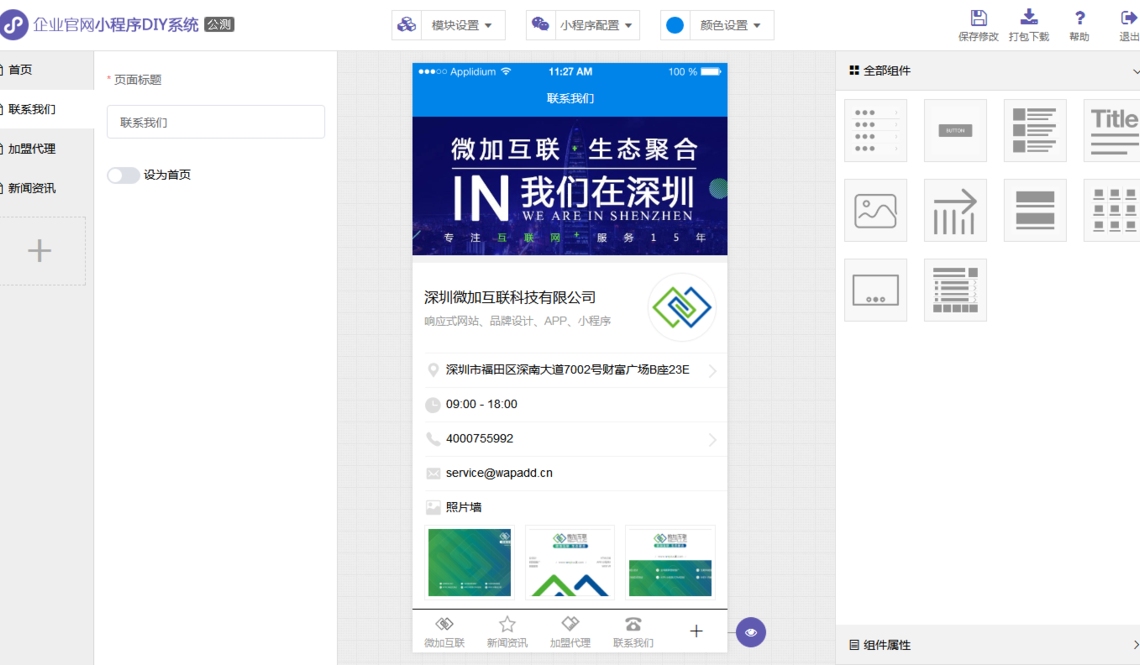Screen dimensions: 1140x665
Task: Click the blue color swatch circle
Action: click(x=675, y=25)
